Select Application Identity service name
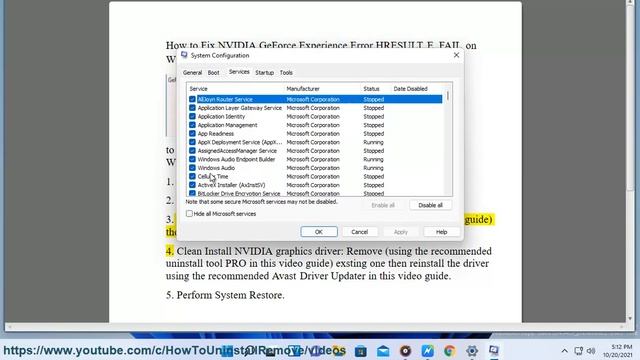This screenshot has width=640, height=360. pyautogui.click(x=221, y=116)
